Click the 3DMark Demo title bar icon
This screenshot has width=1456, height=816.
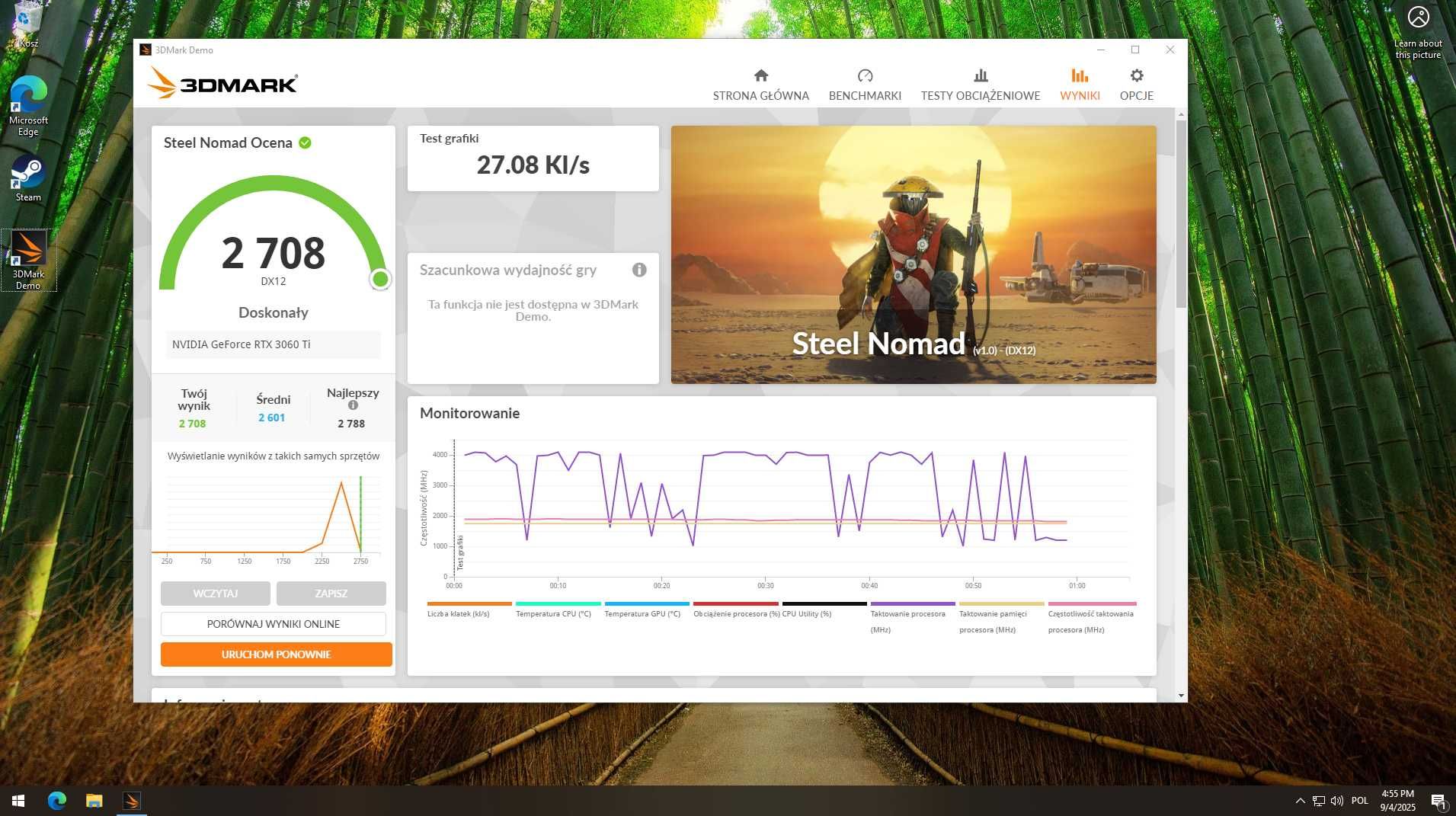145,50
